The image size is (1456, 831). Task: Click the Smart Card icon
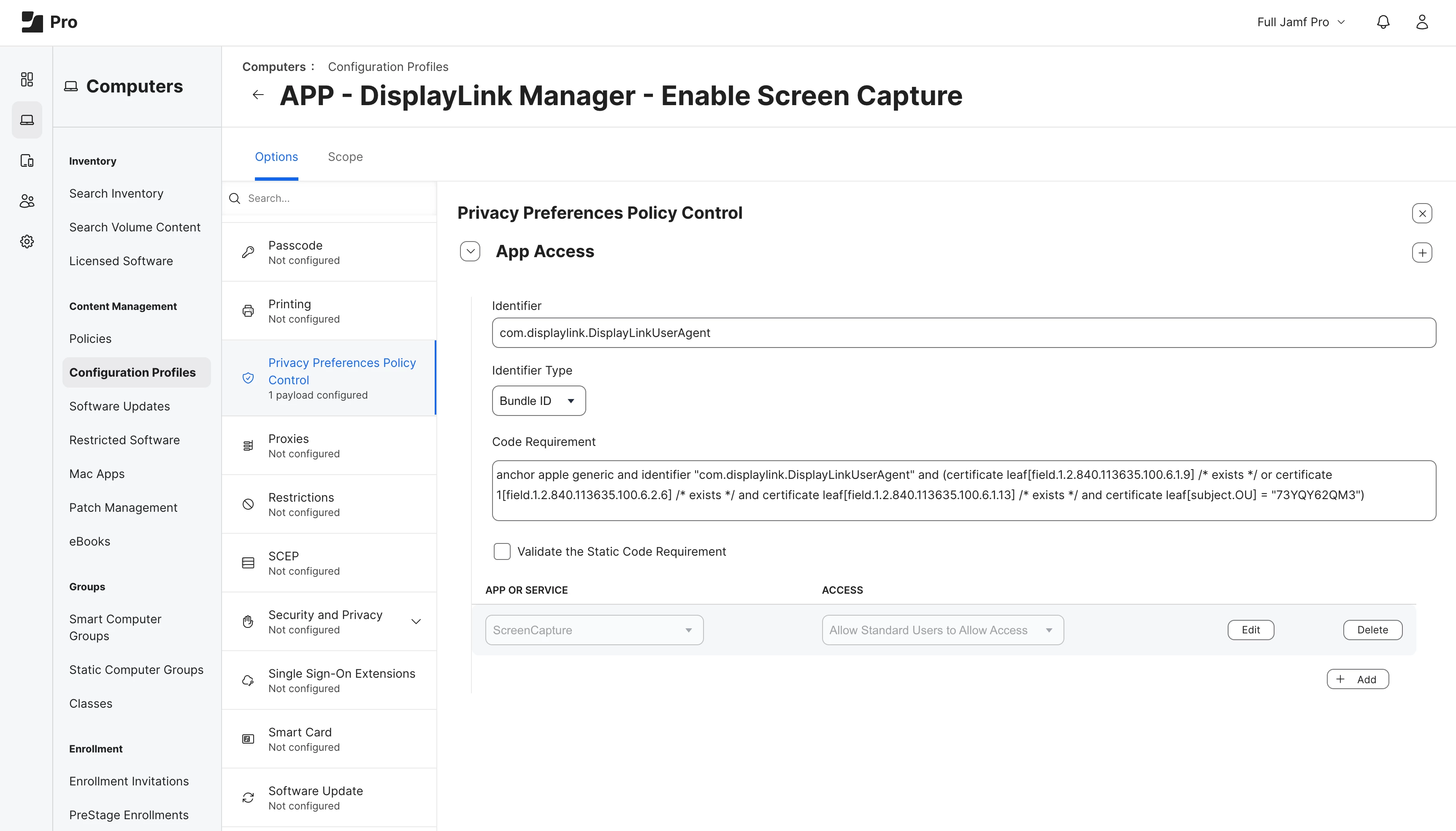click(x=248, y=739)
